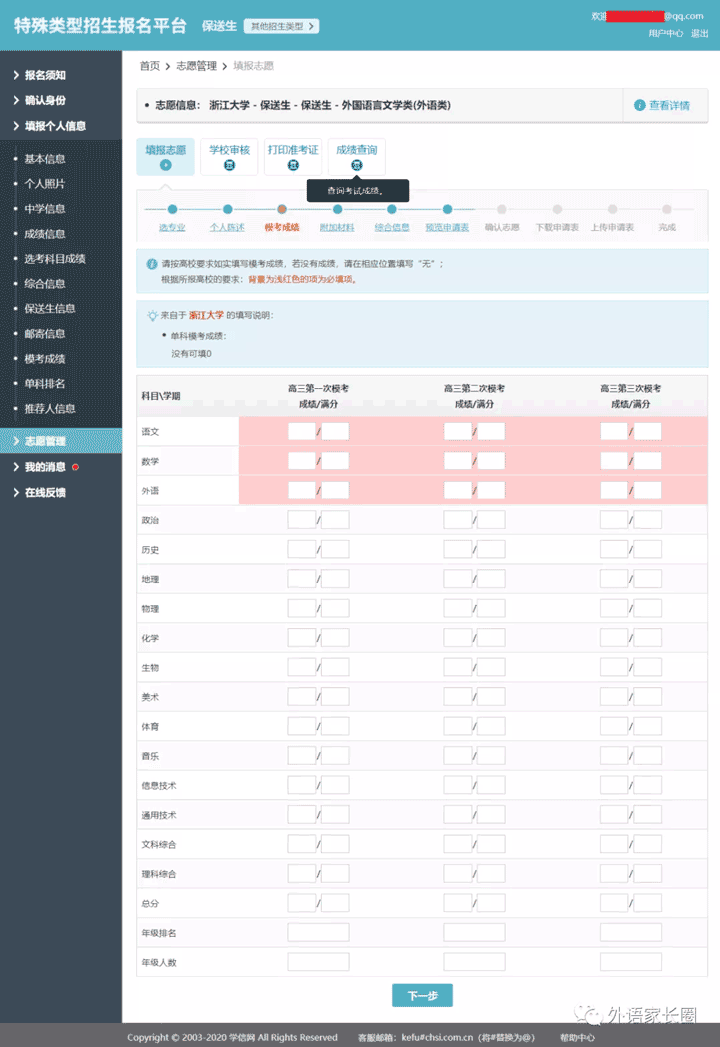The width and height of the screenshot is (720, 1047).
Task: Open the 志愿管理 sidebar section
Action: point(61,441)
